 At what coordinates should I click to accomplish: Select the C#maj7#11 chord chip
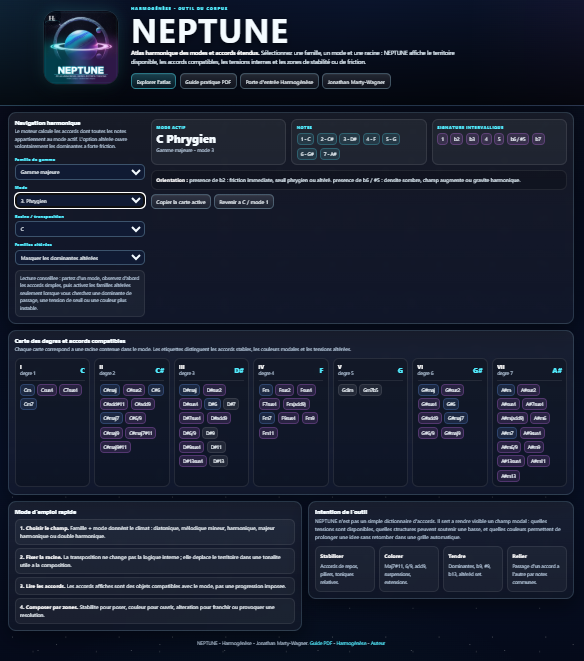pyautogui.click(x=141, y=433)
